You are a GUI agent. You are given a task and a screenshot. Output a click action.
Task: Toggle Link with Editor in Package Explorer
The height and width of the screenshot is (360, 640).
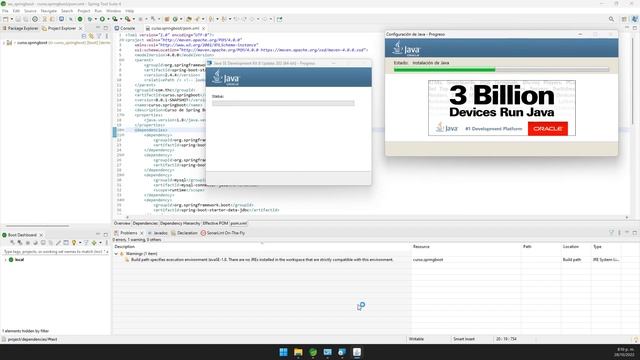pyautogui.click(x=91, y=36)
